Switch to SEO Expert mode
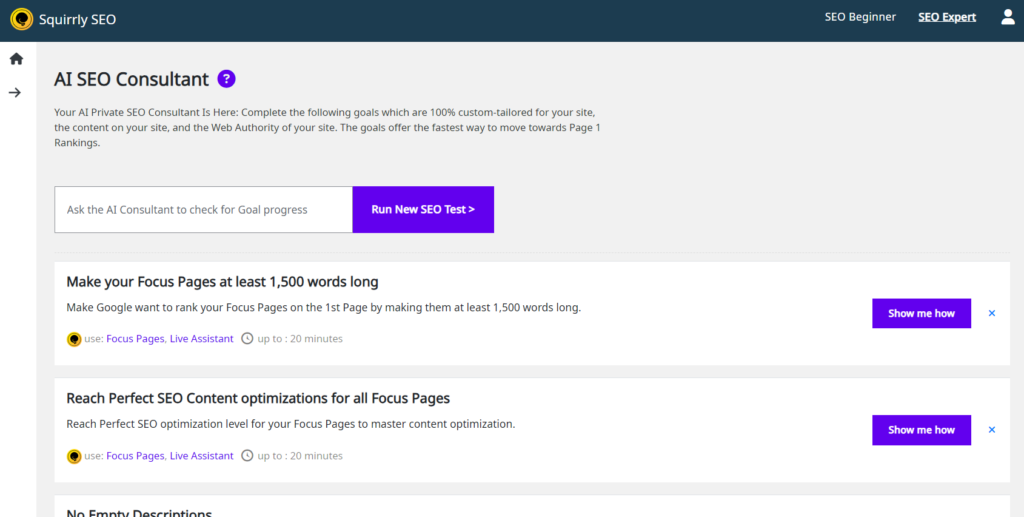 pos(947,17)
